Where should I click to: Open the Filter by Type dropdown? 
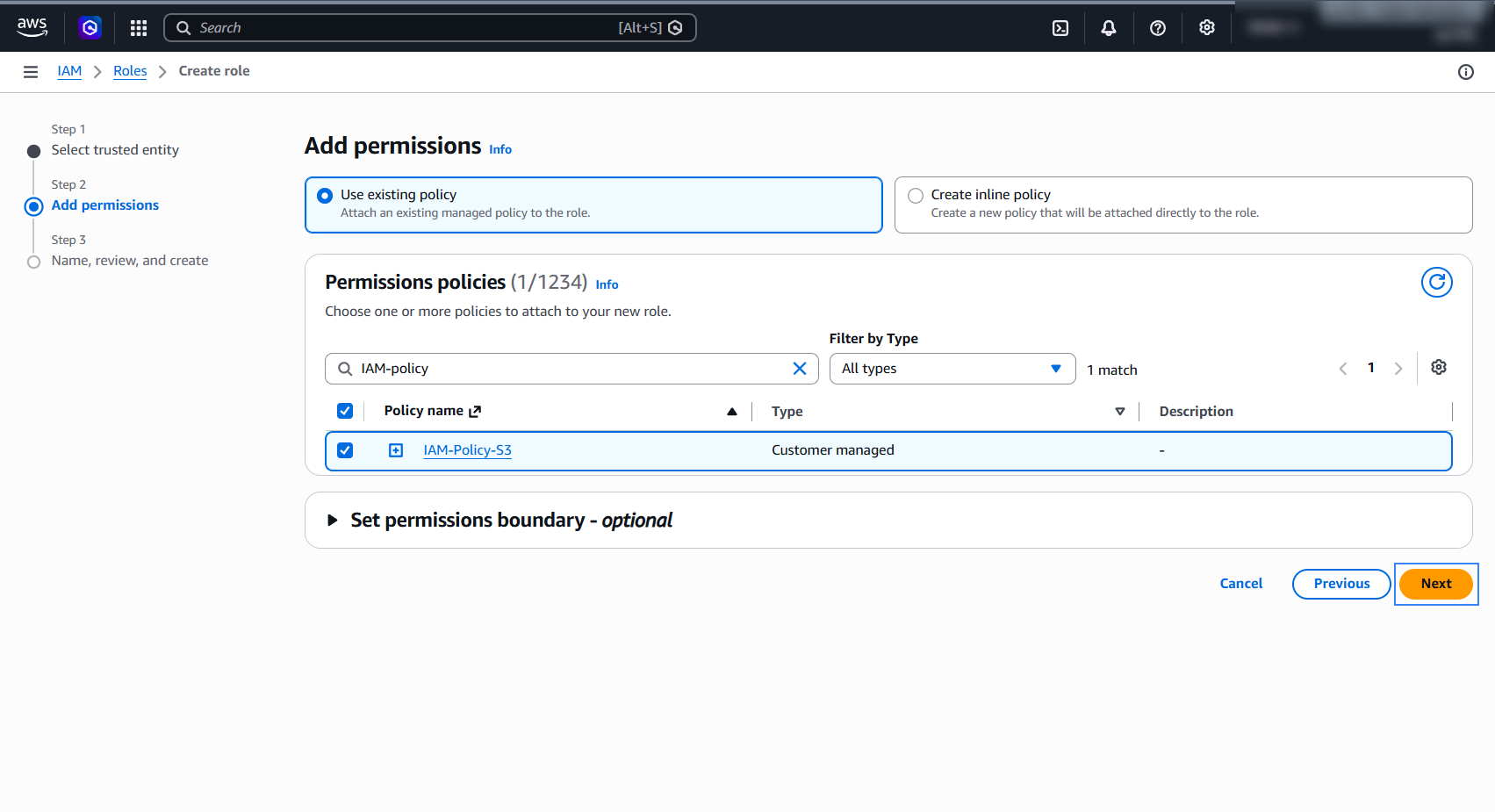tap(952, 369)
